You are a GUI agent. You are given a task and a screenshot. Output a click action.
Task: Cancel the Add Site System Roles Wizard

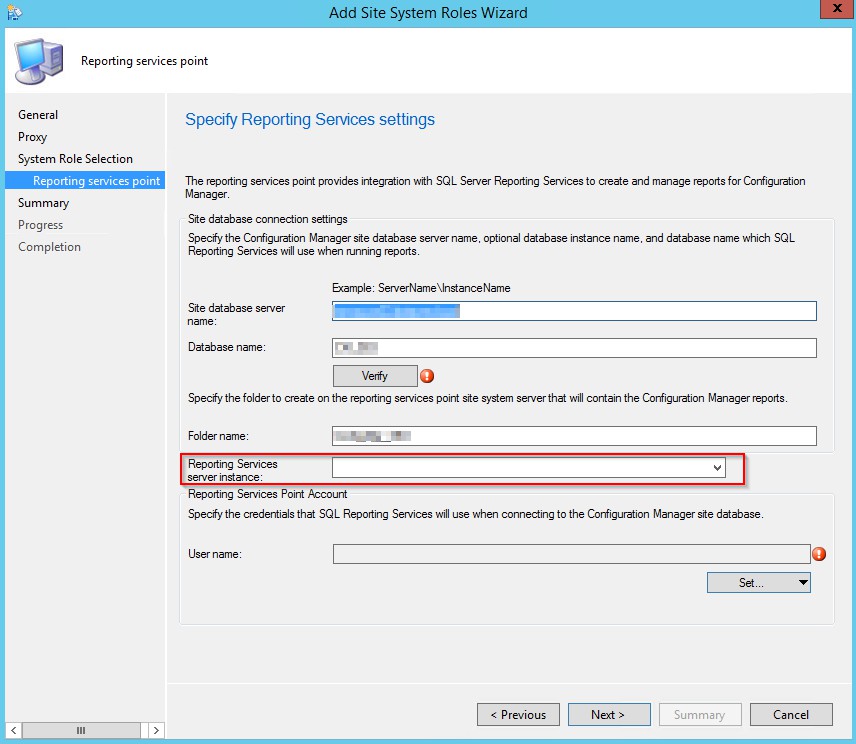[x=791, y=714]
